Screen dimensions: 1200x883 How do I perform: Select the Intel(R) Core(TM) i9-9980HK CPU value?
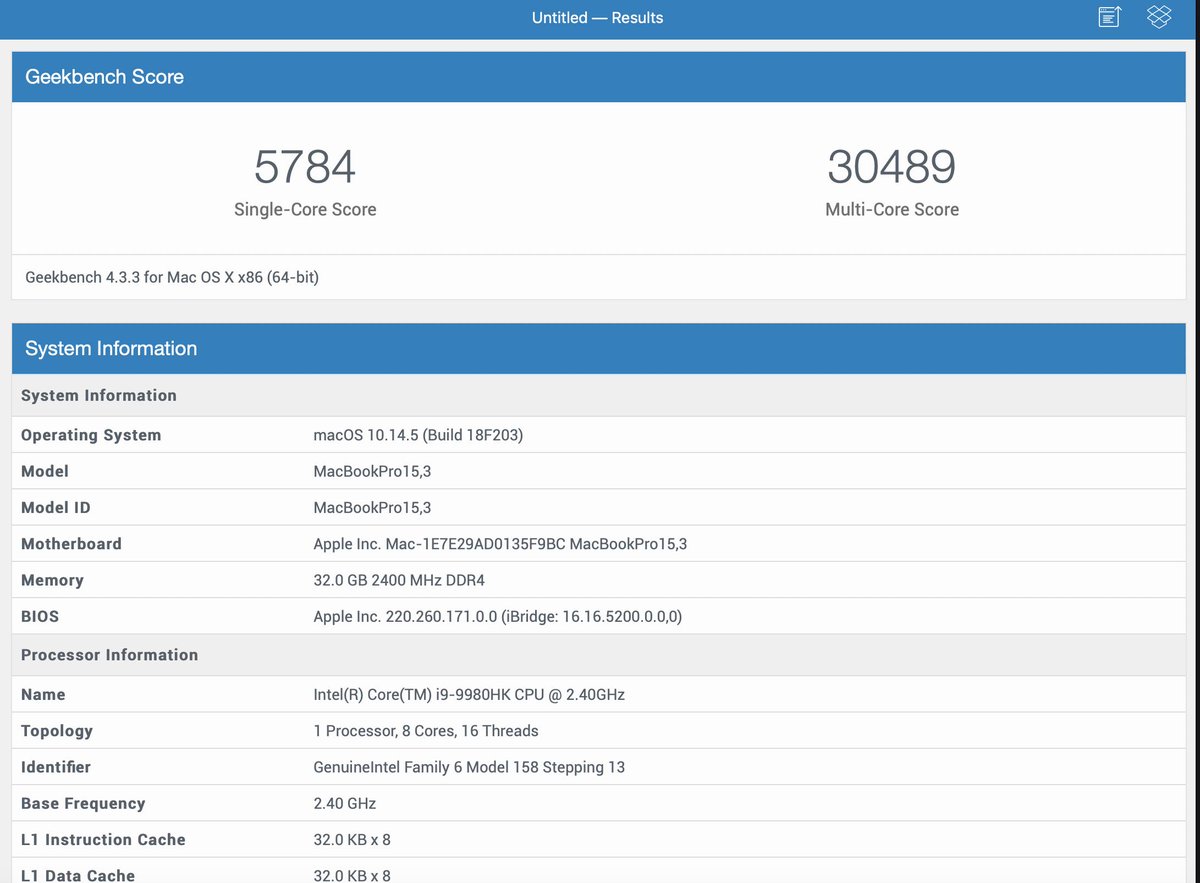pos(469,695)
